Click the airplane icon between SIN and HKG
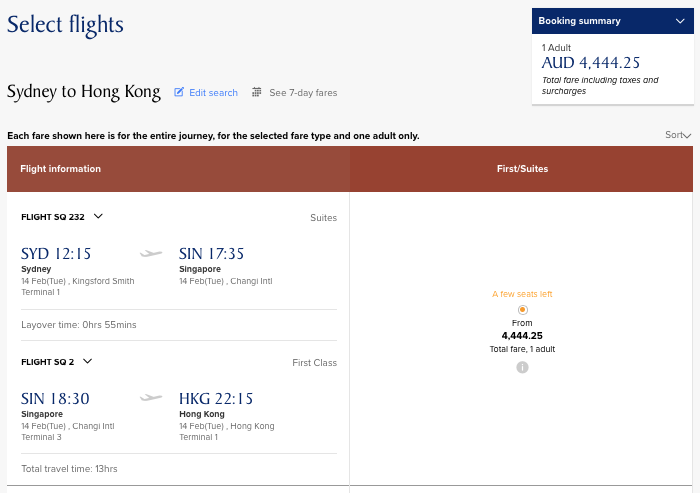700x493 pixels. click(151, 398)
